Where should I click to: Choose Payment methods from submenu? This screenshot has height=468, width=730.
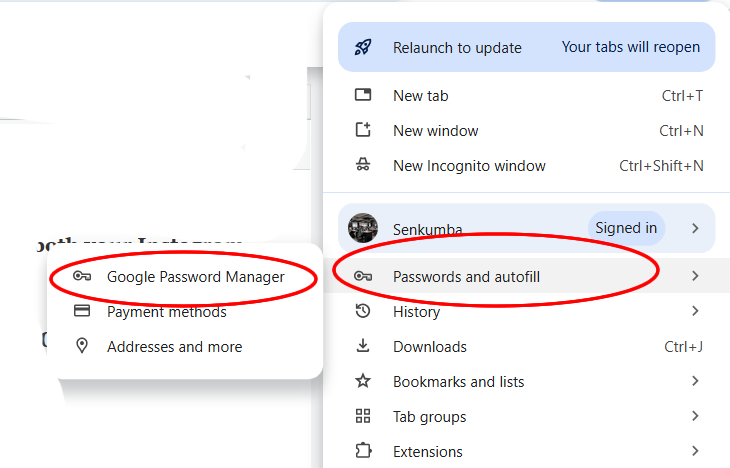(166, 312)
